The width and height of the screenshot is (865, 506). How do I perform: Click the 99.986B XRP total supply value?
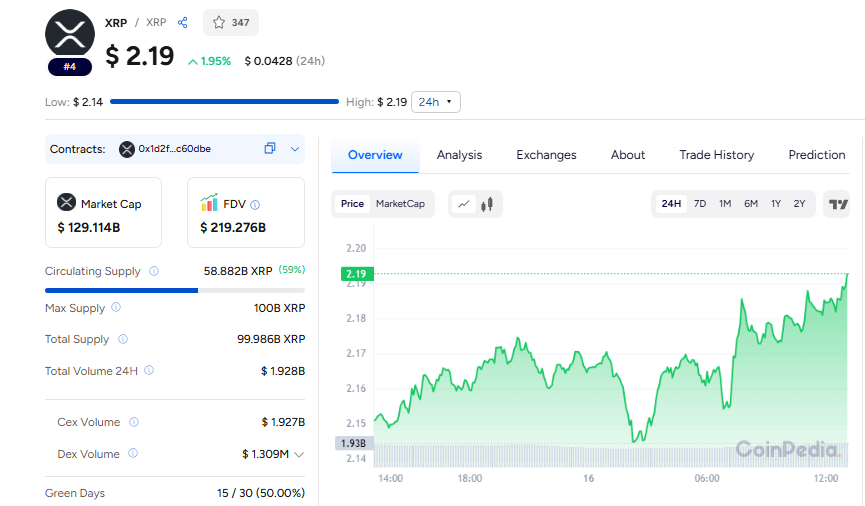pyautogui.click(x=271, y=339)
